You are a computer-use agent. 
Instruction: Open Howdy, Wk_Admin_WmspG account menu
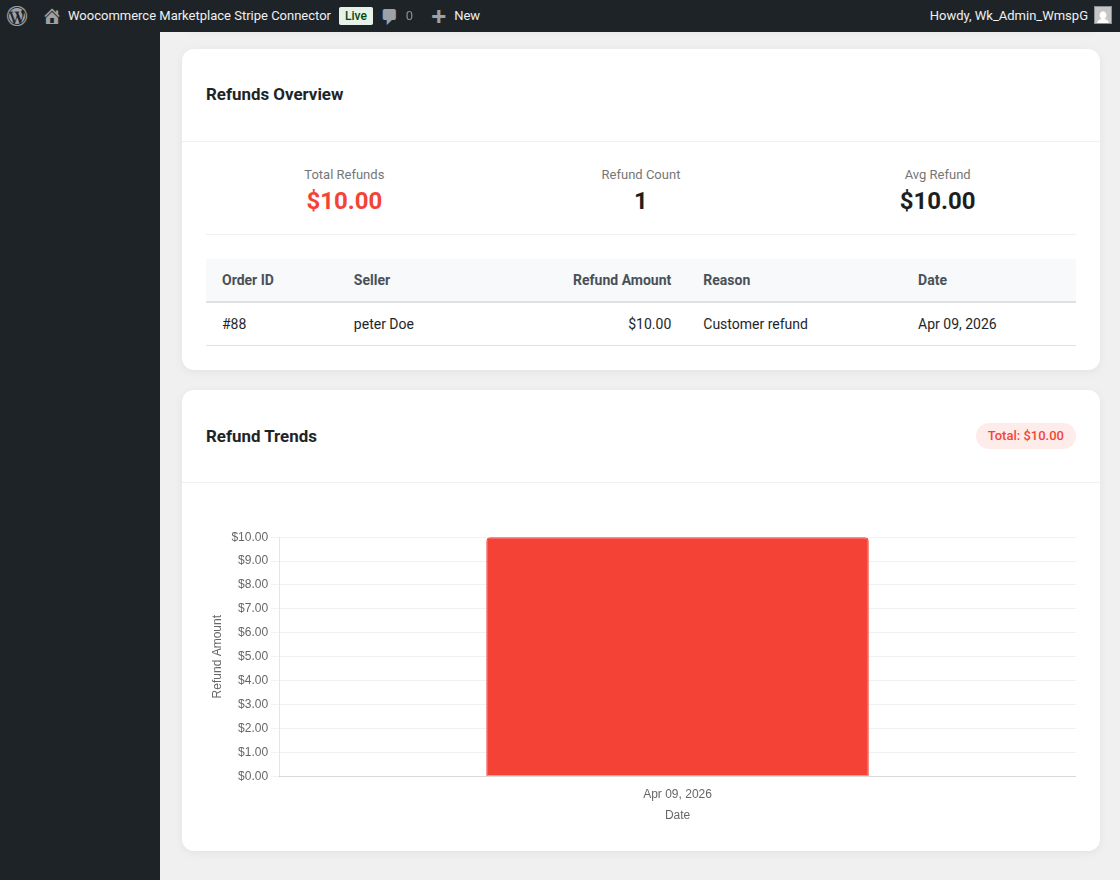tap(1008, 16)
